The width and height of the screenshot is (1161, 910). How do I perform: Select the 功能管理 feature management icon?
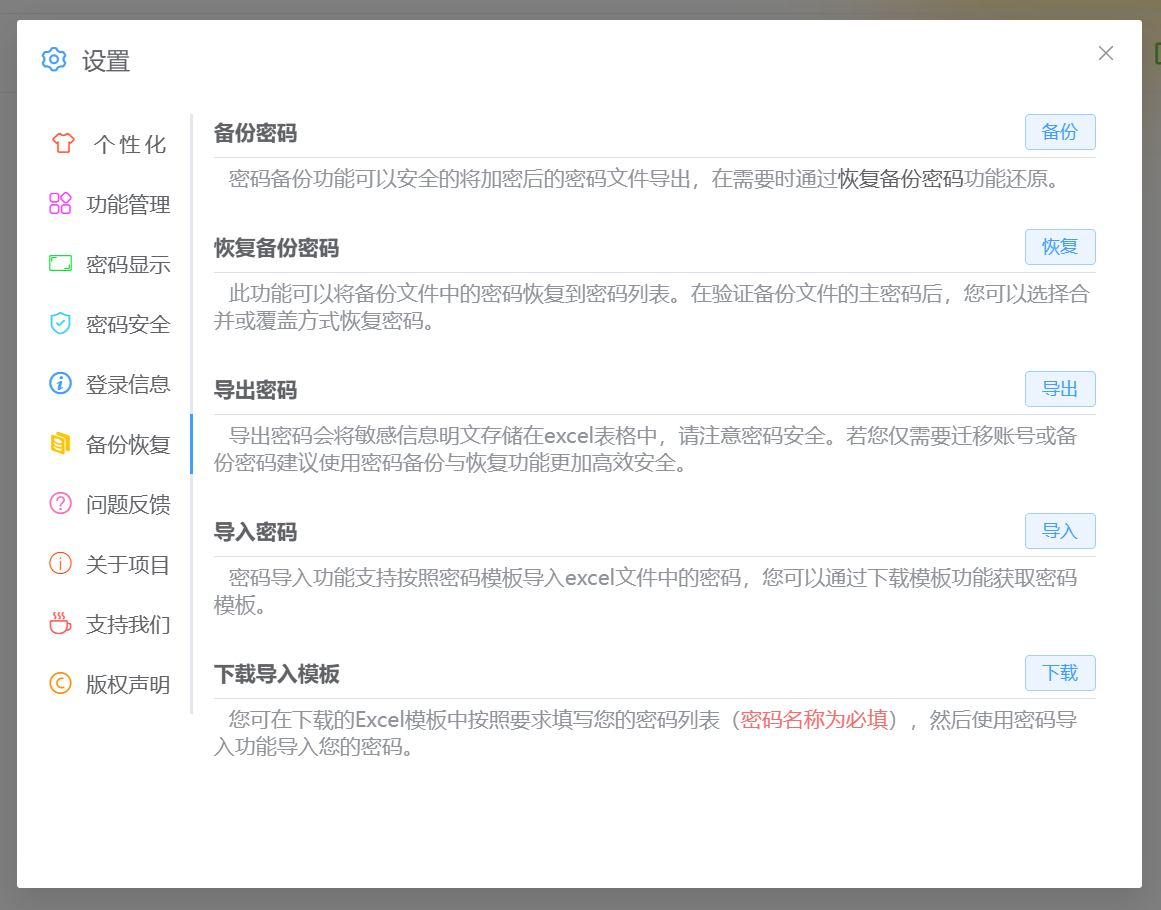pos(61,204)
